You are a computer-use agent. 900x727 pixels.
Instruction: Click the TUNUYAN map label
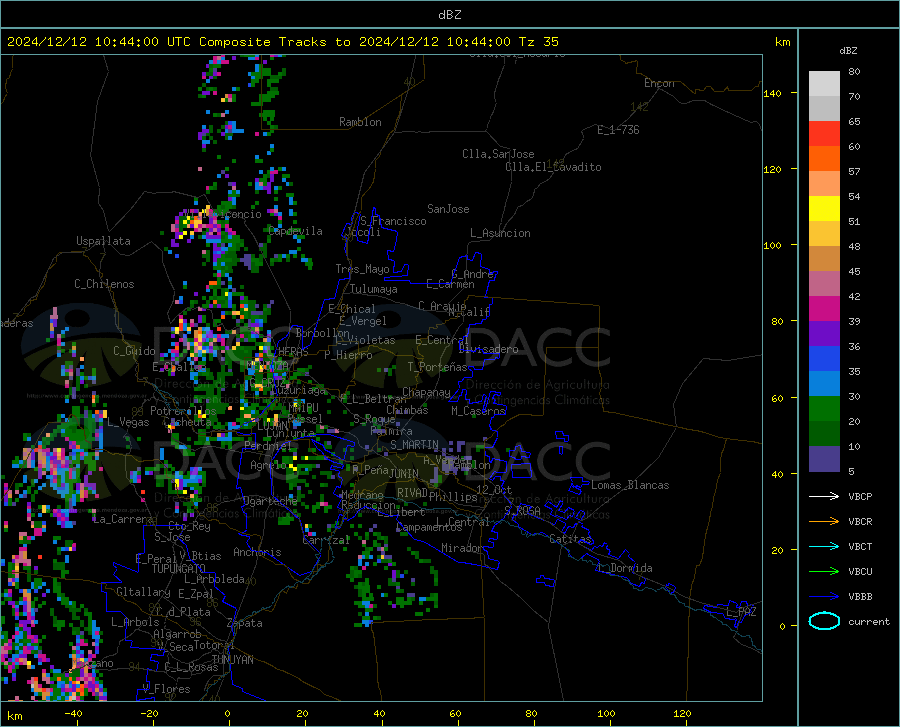[232, 660]
